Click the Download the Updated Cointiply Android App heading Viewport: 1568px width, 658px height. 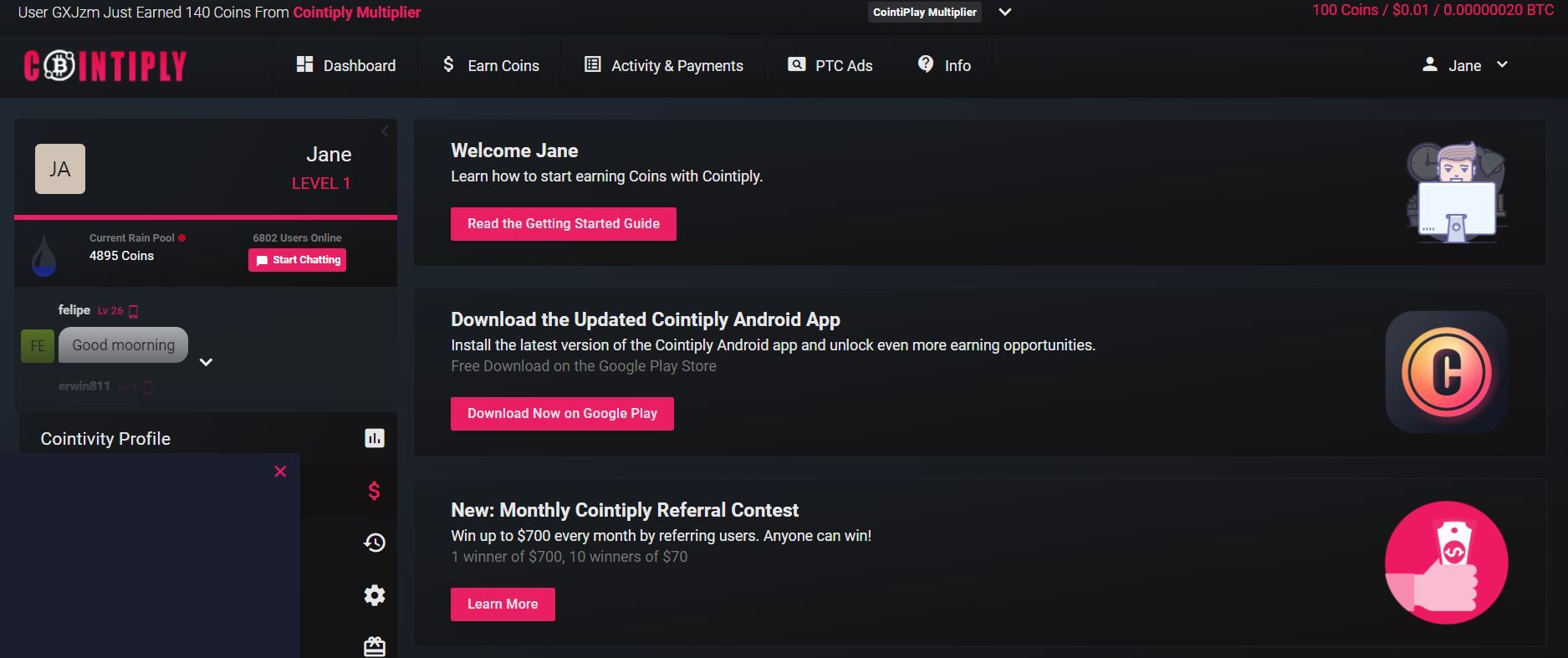pos(646,319)
